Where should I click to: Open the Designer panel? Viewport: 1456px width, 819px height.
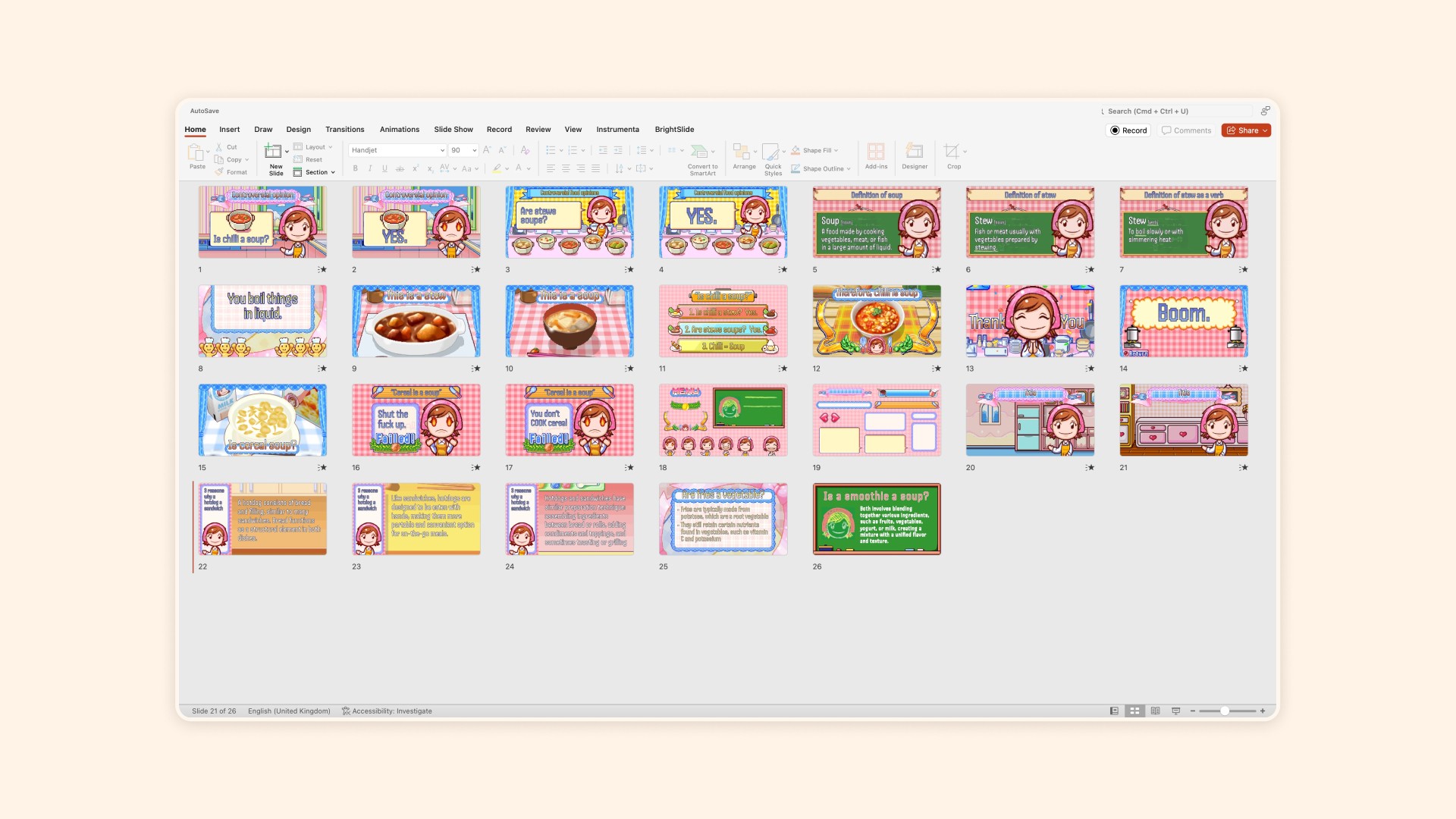coord(915,152)
